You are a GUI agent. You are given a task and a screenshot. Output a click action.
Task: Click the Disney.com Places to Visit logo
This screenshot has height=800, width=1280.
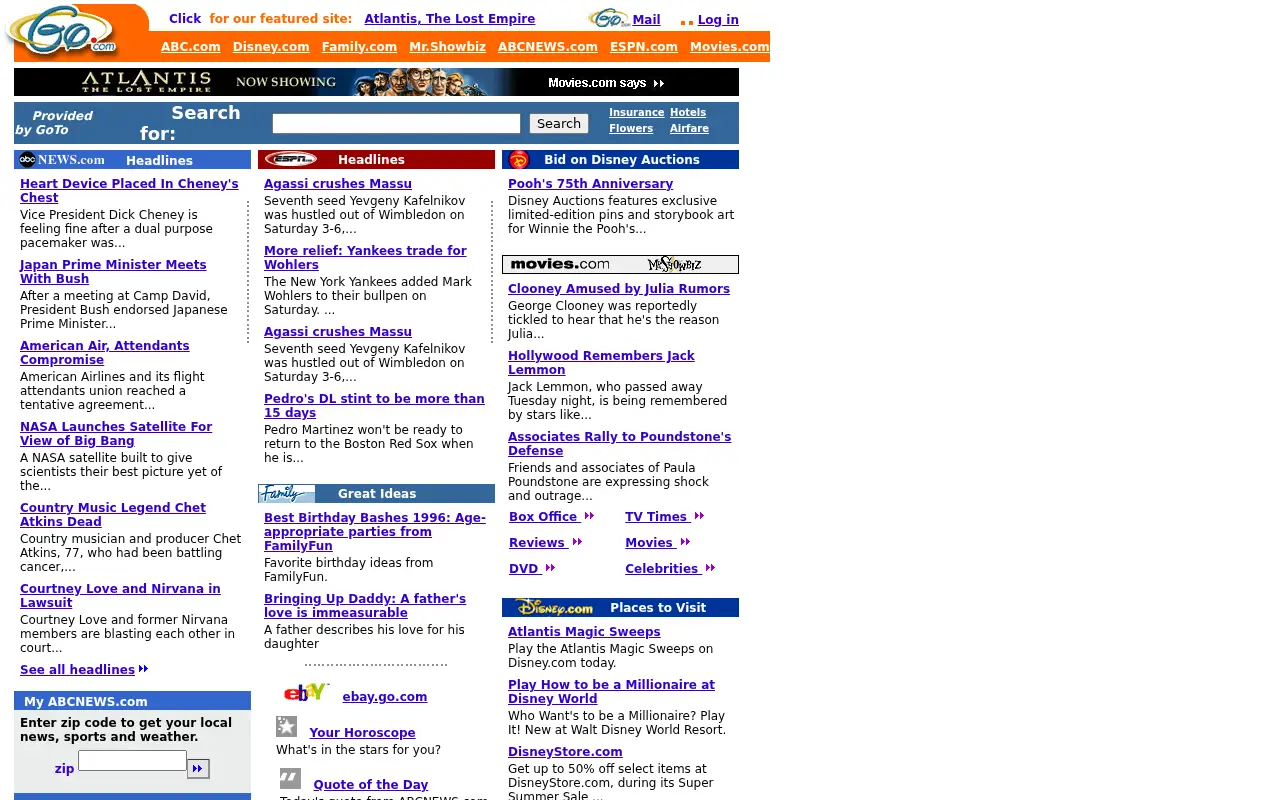coord(555,607)
